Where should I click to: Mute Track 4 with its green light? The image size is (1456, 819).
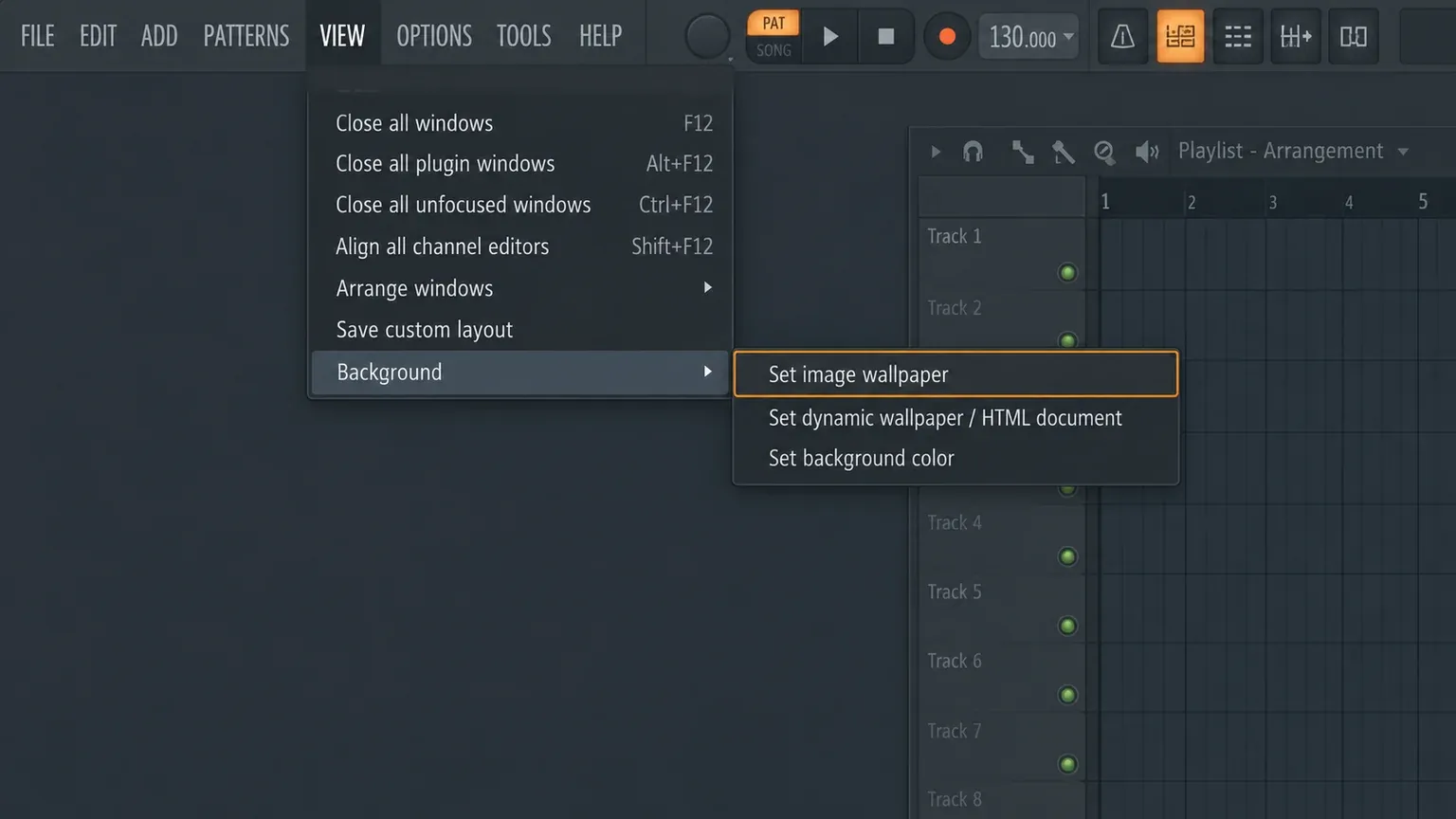point(1067,556)
